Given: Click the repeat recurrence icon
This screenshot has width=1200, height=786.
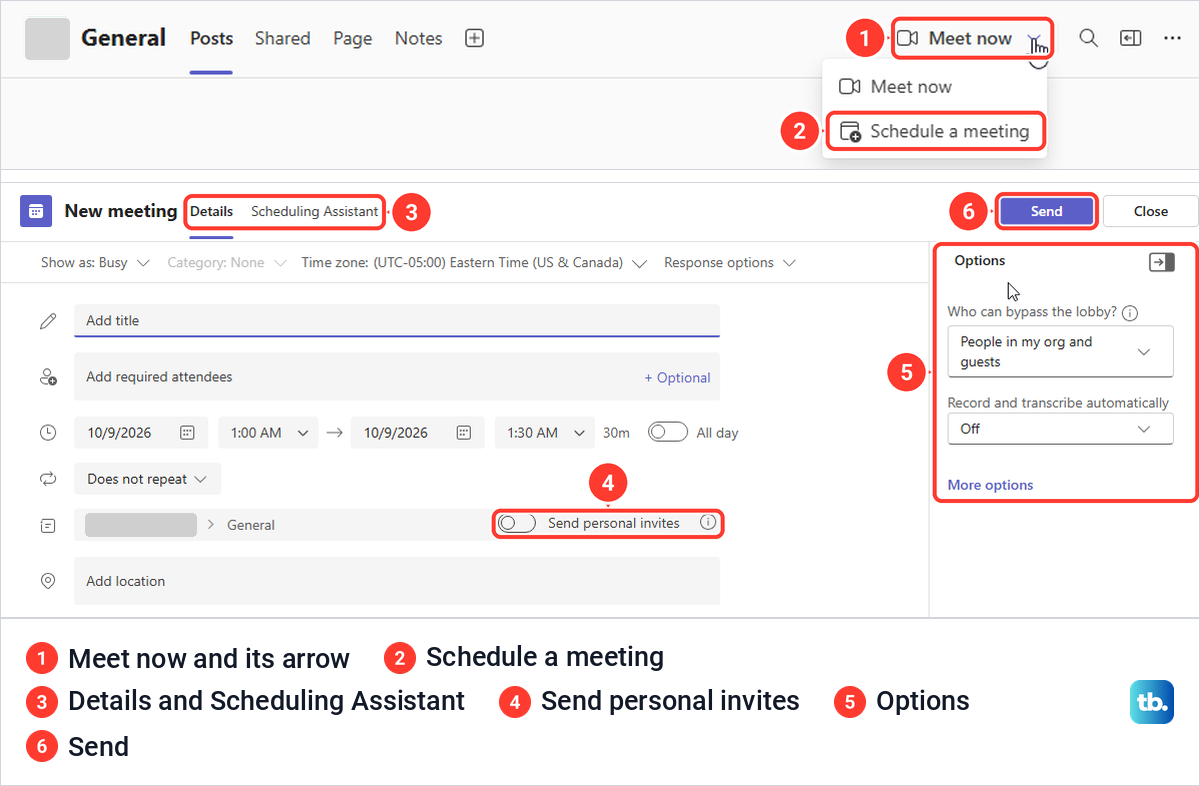Looking at the screenshot, I should coord(47,479).
